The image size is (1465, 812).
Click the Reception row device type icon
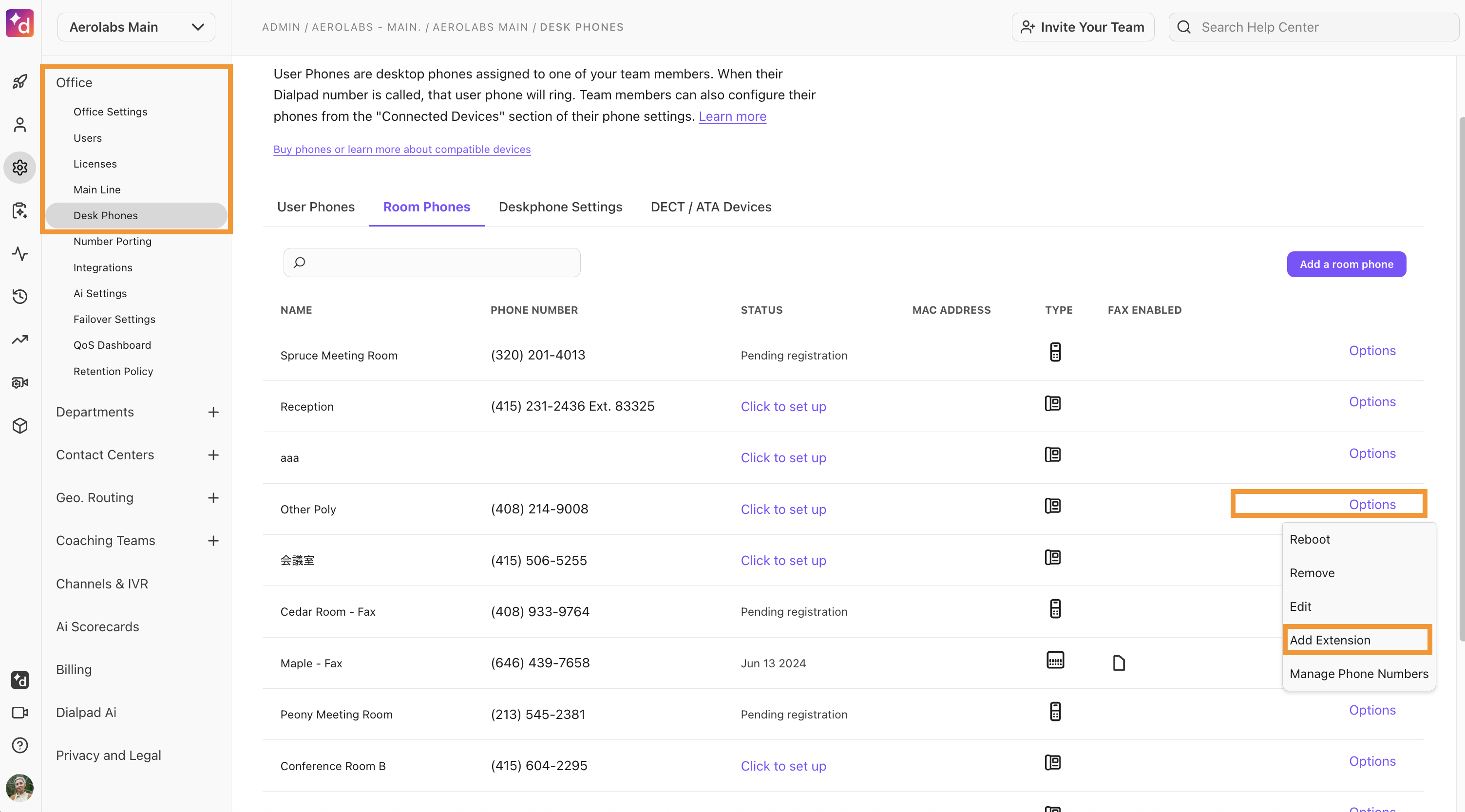pos(1053,403)
